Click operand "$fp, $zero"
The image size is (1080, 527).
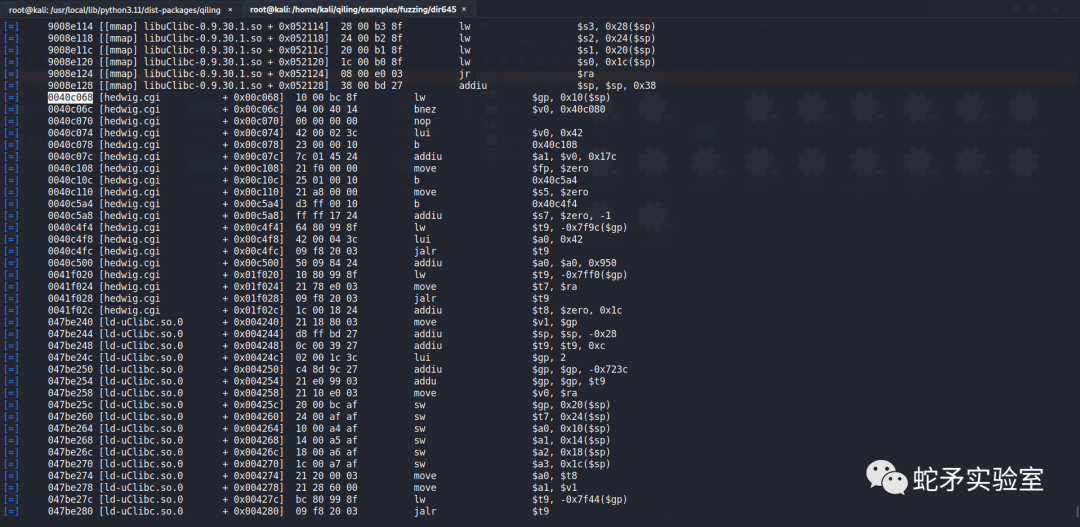point(560,168)
